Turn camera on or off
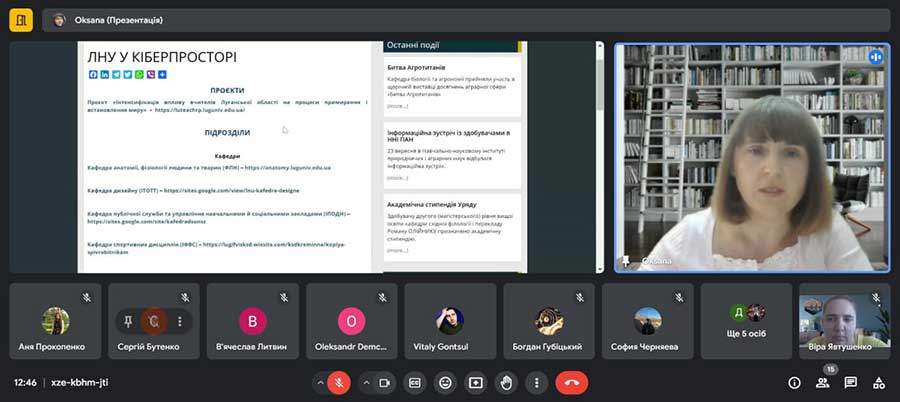 pos(386,382)
